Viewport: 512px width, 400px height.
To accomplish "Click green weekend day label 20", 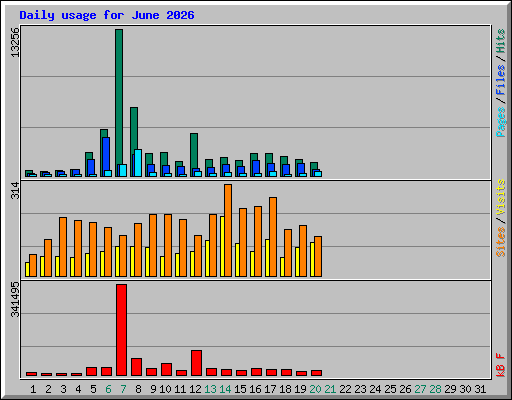I will pos(315,389).
